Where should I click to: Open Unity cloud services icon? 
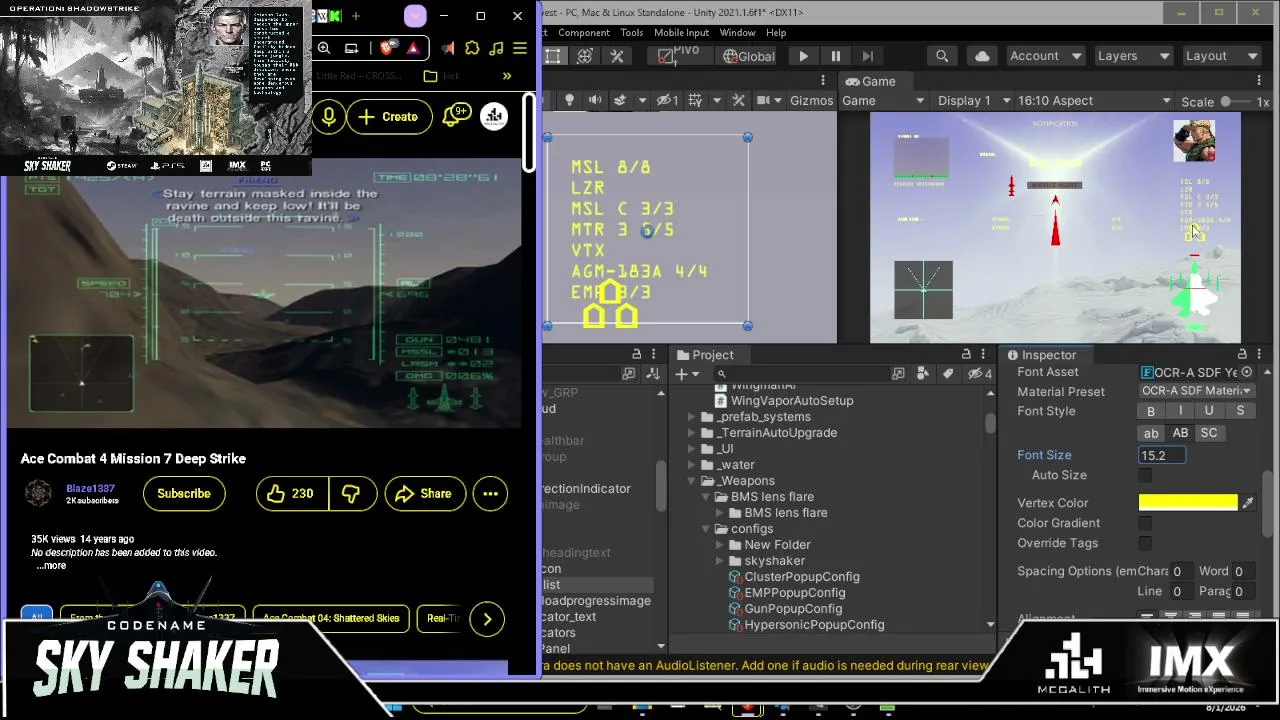tap(981, 56)
